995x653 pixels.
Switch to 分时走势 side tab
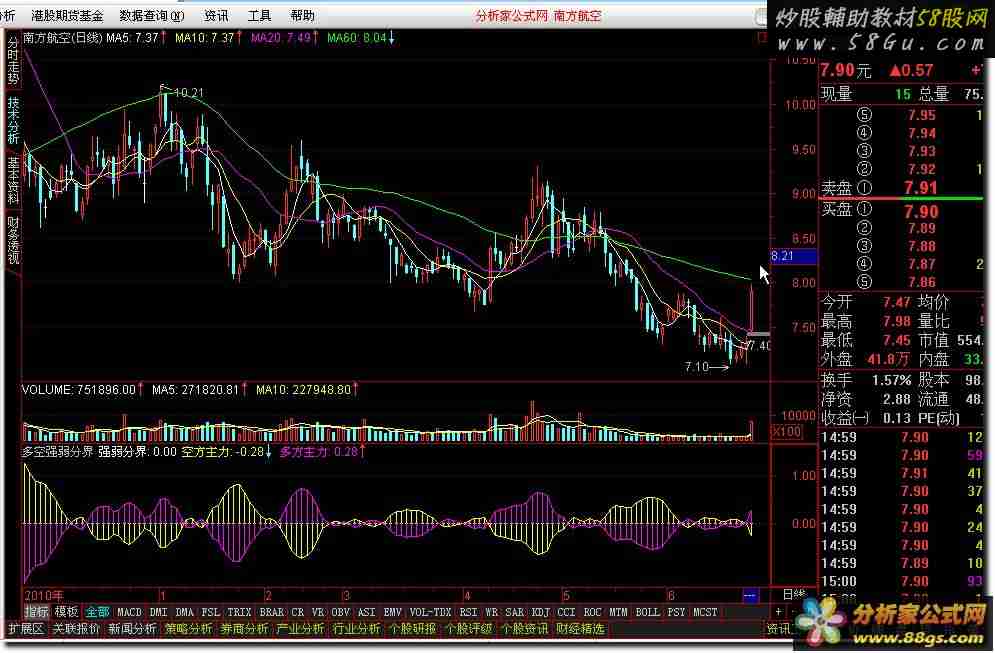(13, 61)
